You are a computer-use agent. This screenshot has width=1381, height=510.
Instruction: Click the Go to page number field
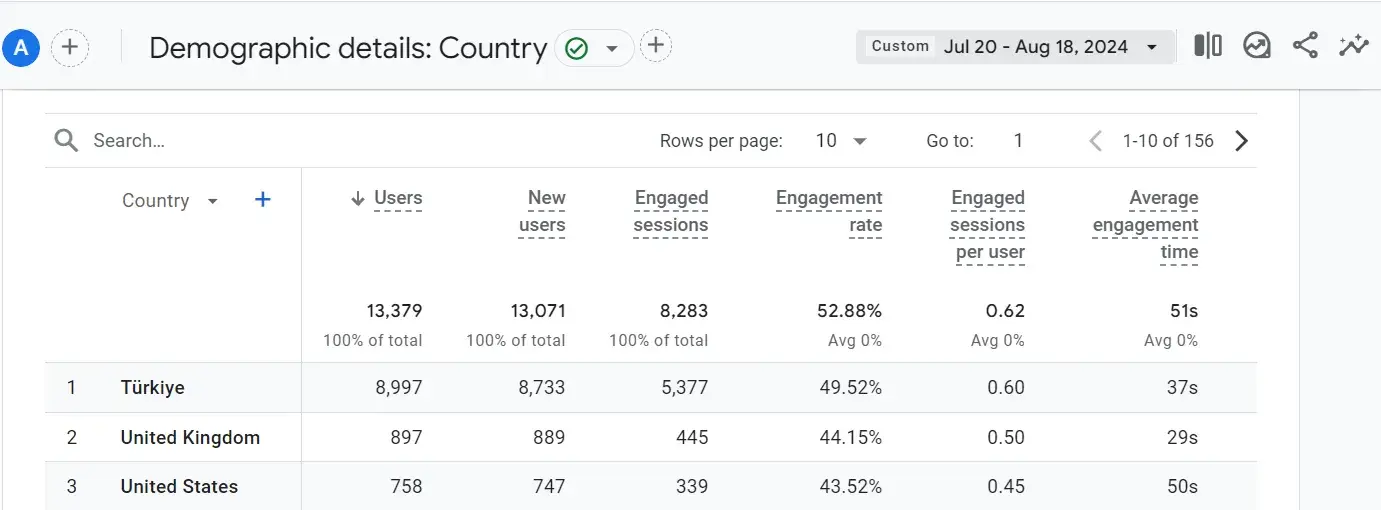[x=1018, y=141]
